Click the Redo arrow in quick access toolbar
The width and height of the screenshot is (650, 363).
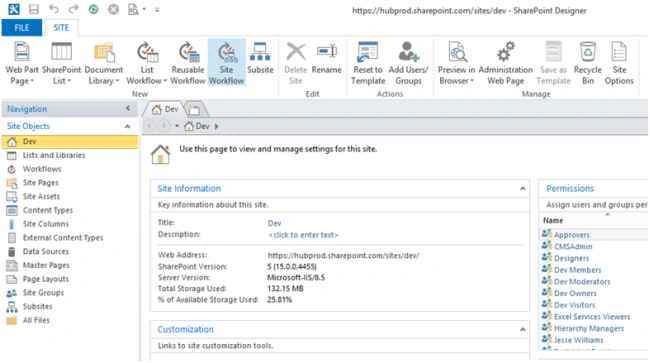pyautogui.click(x=73, y=9)
